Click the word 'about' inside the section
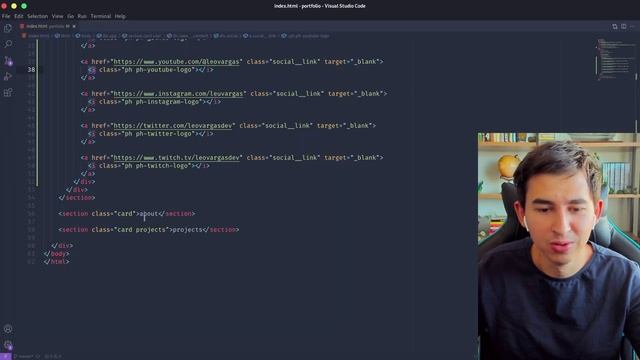The image size is (640, 360). click(x=149, y=214)
